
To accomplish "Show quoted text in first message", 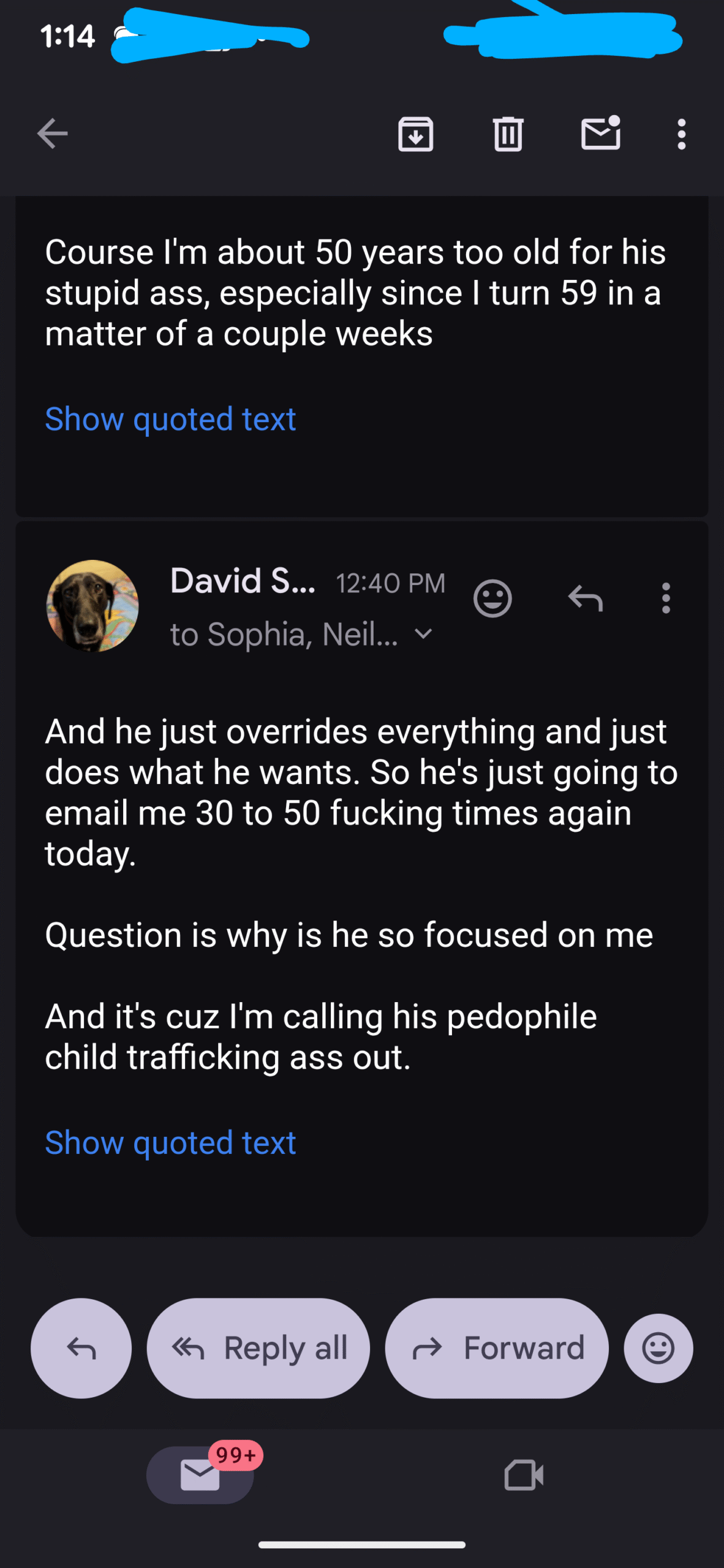I will click(x=170, y=419).
